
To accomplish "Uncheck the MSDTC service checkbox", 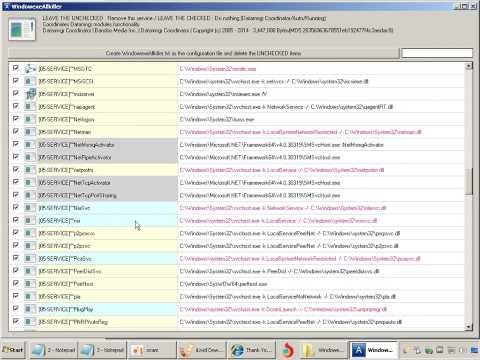I will click(x=16, y=68).
